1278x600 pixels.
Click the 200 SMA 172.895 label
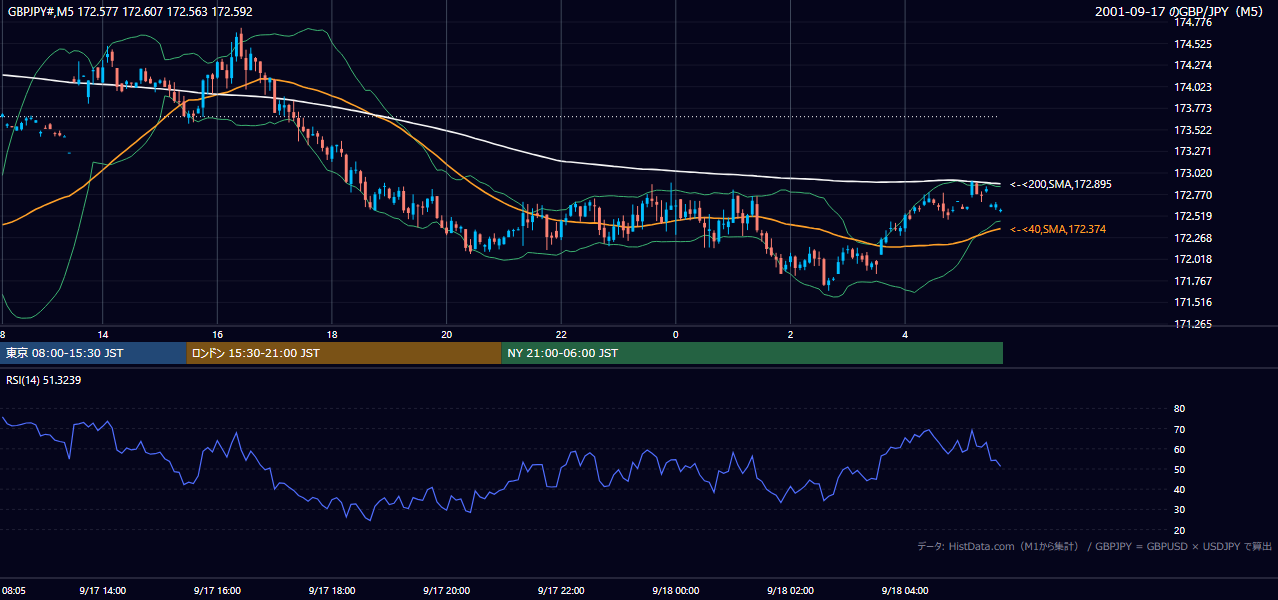click(x=1060, y=184)
